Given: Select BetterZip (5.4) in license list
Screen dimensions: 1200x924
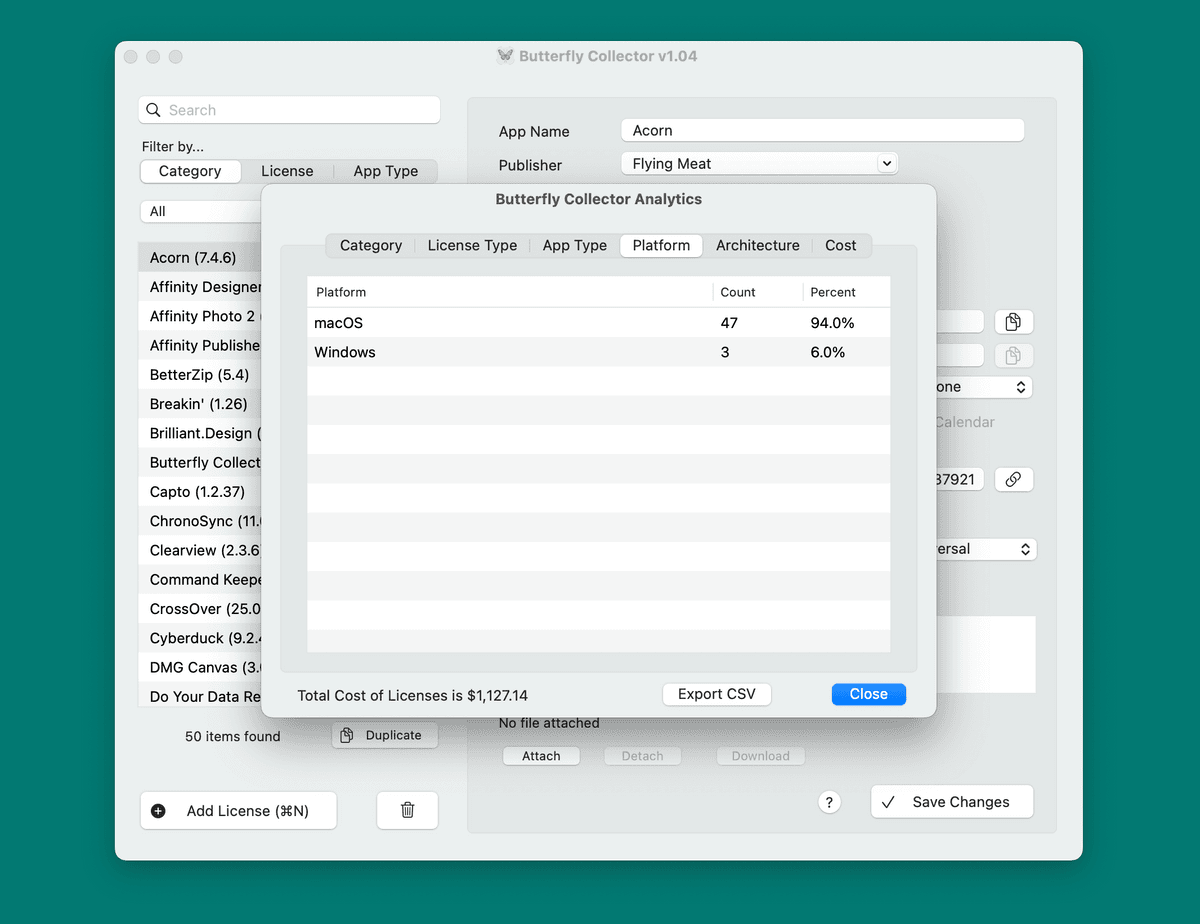Looking at the screenshot, I should click(x=200, y=375).
